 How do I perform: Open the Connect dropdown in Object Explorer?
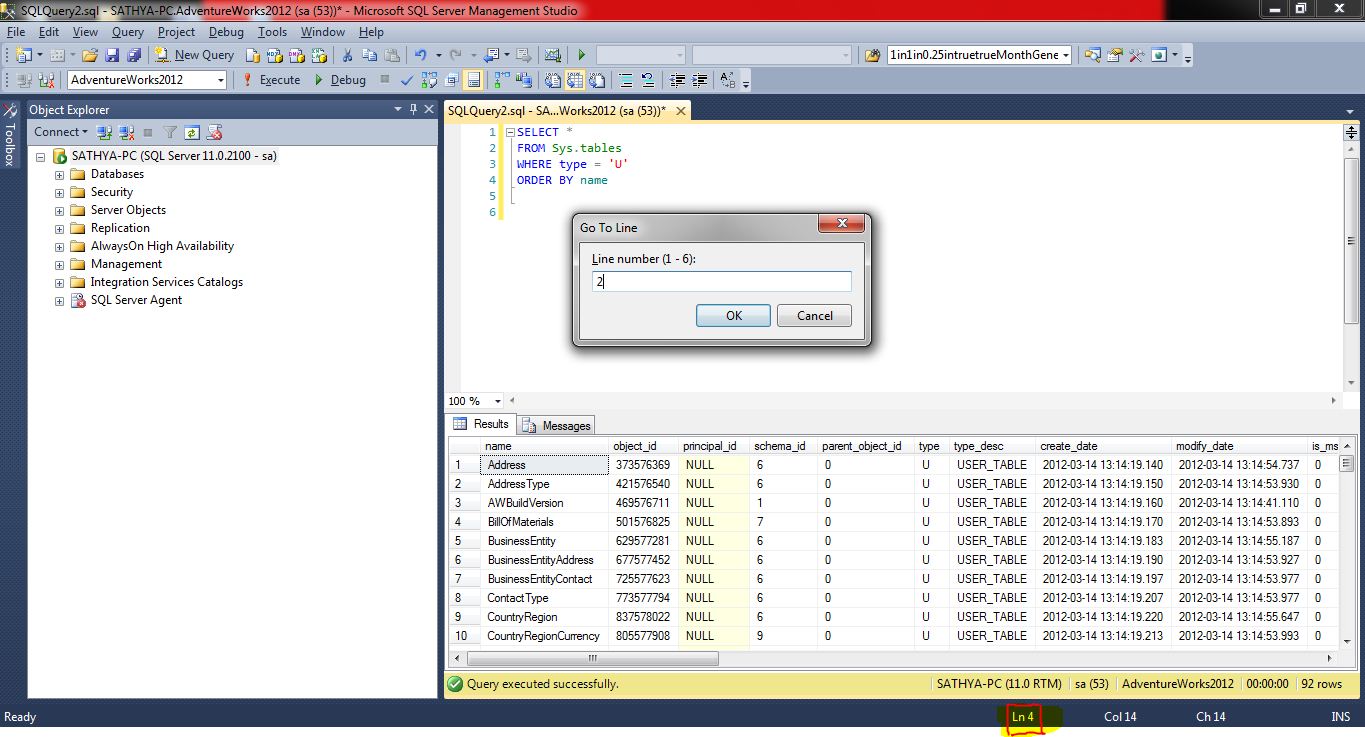point(61,132)
